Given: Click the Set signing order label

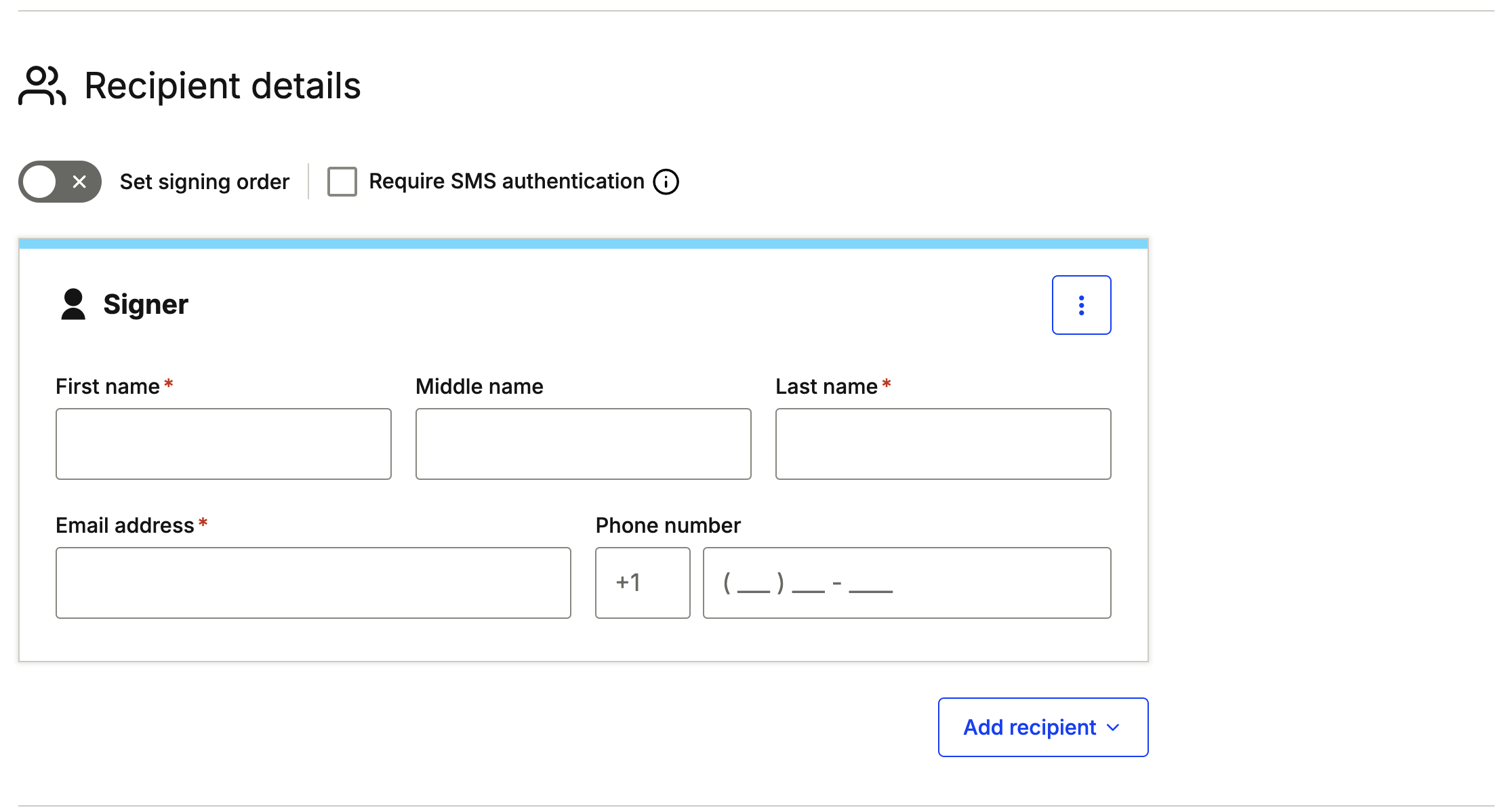Looking at the screenshot, I should (x=204, y=182).
